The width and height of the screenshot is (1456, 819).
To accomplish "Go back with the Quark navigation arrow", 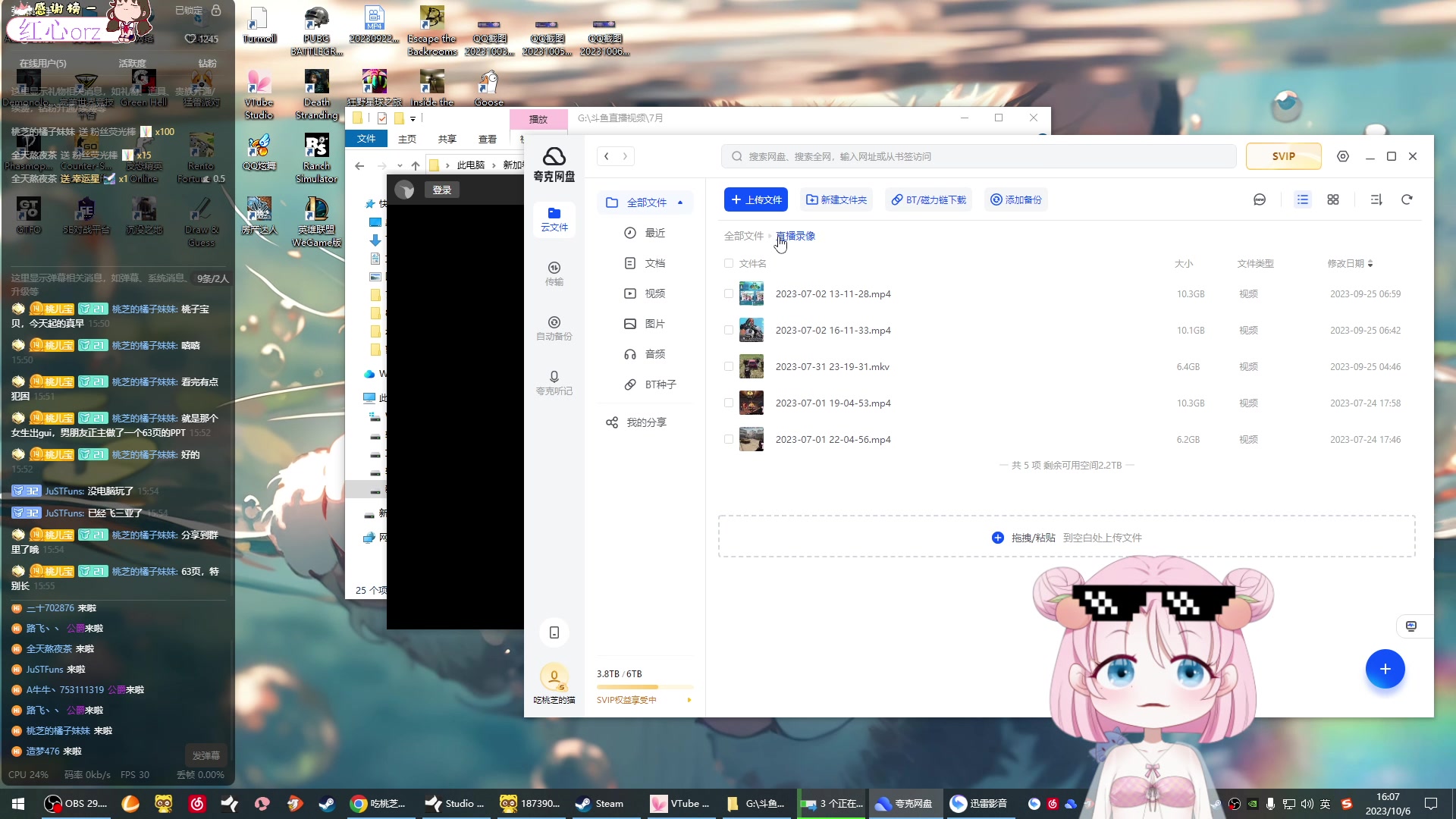I will tap(607, 156).
